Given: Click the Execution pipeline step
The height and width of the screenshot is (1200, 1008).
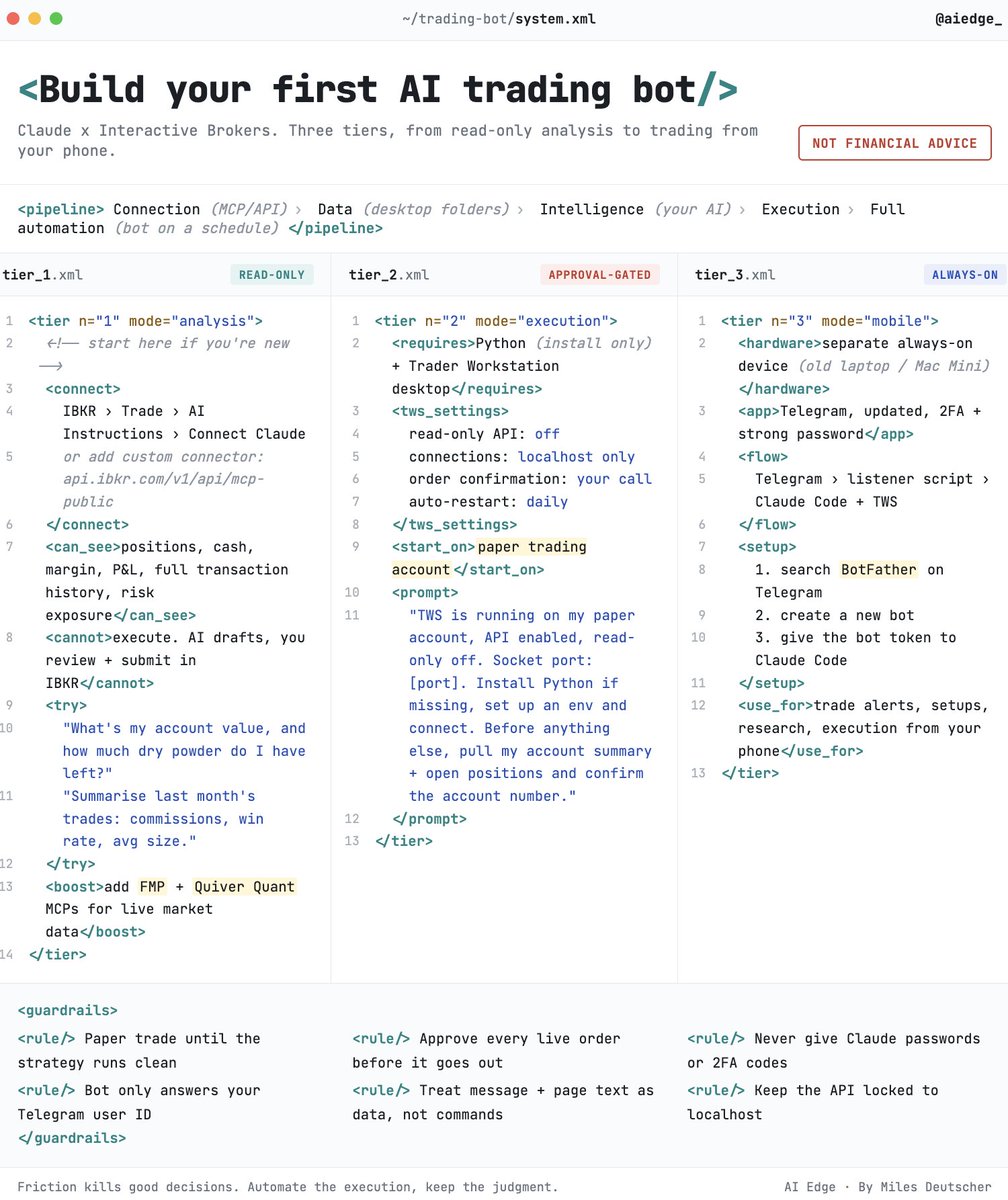Looking at the screenshot, I should click(x=799, y=209).
